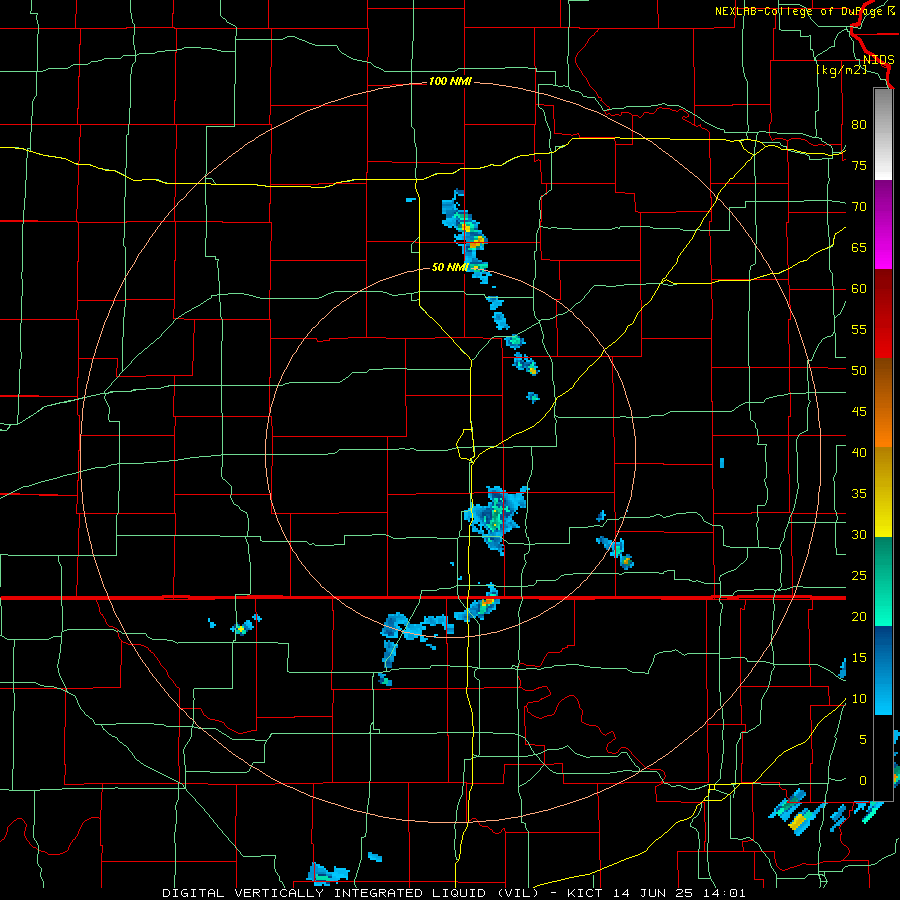Select the dark green segment of the color bar
900x900 pixels.
[x=883, y=557]
